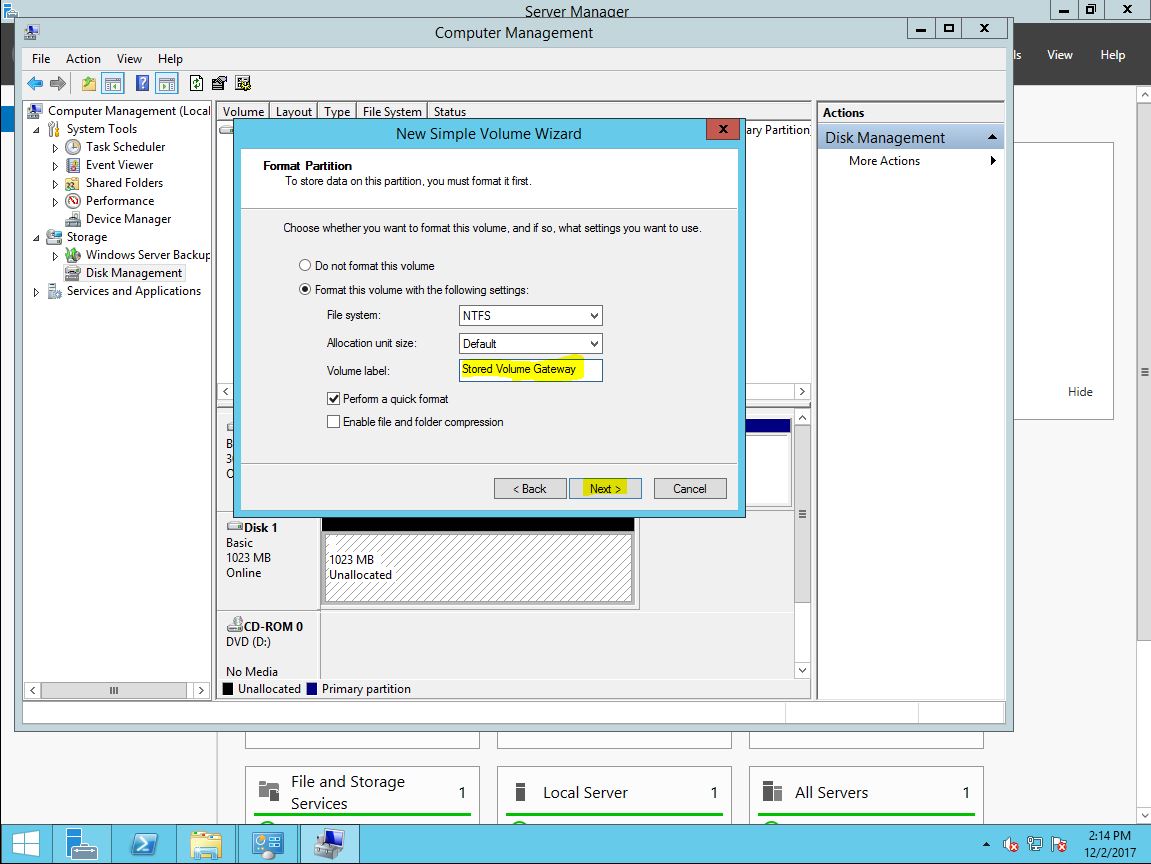Expand Services and Applications tree node
Image resolution: width=1151 pixels, height=864 pixels.
coord(38,292)
